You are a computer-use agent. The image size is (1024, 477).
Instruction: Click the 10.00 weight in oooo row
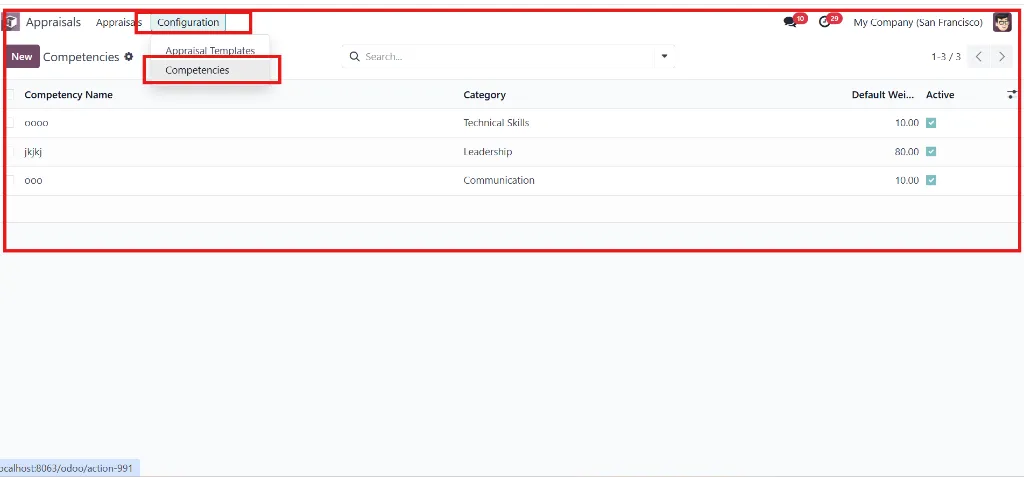coord(907,123)
